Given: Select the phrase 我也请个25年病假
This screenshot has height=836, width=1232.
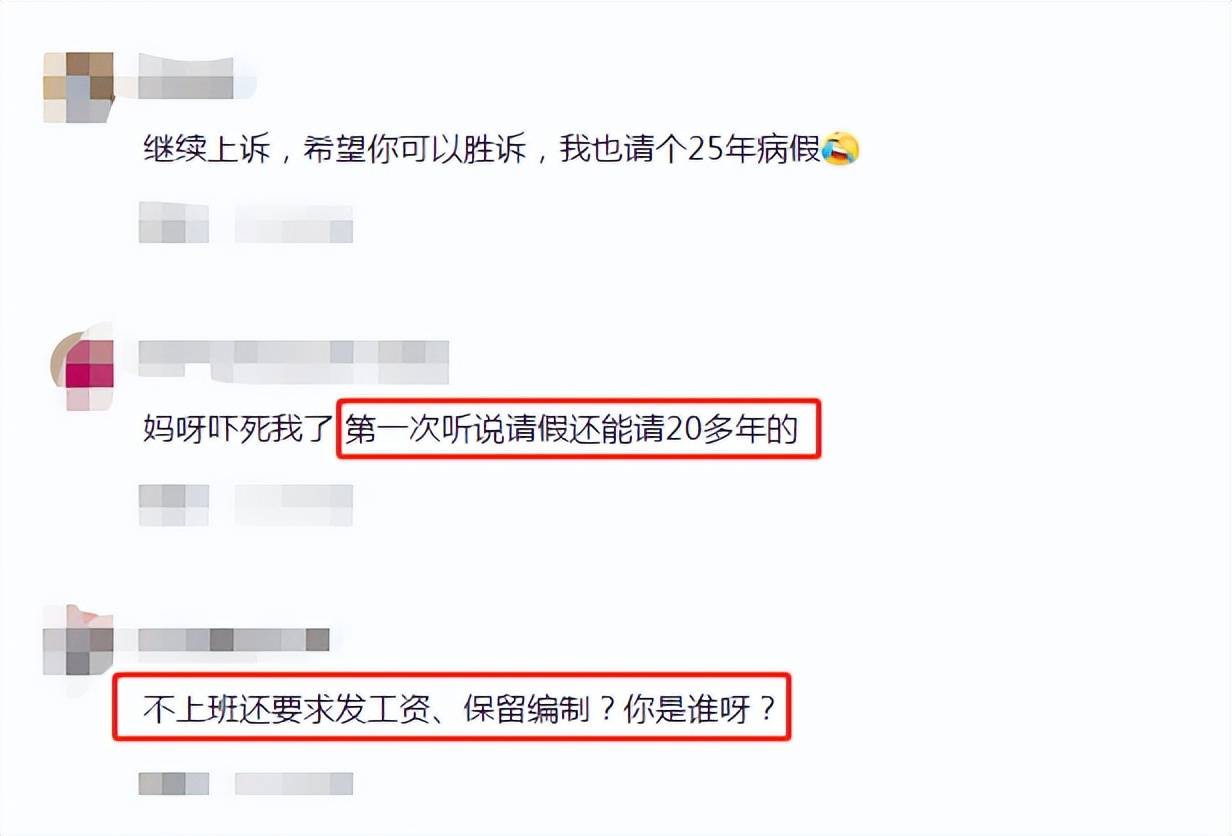Looking at the screenshot, I should [x=691, y=151].
